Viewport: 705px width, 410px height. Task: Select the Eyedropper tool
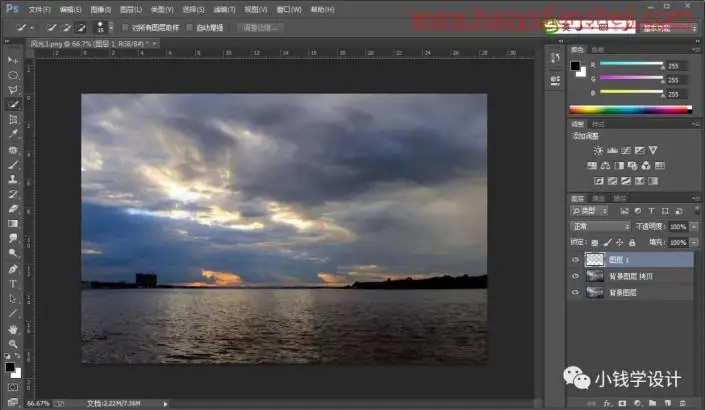click(13, 134)
